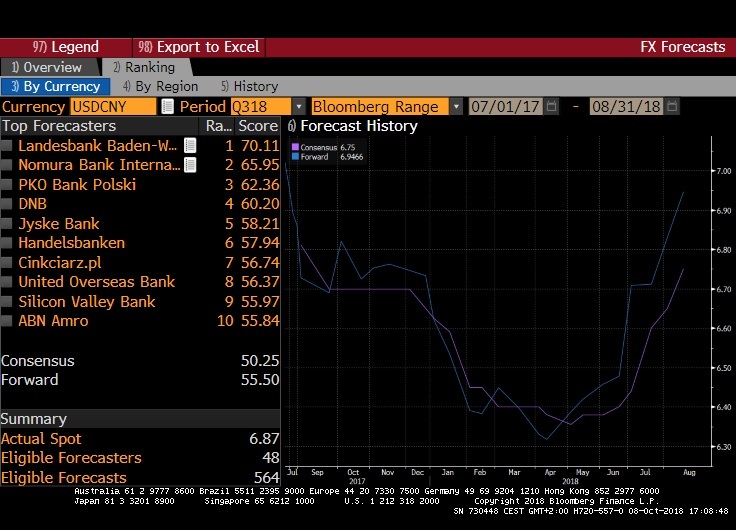
Task: Click the blue Forward legend swatch
Action: tap(294, 156)
